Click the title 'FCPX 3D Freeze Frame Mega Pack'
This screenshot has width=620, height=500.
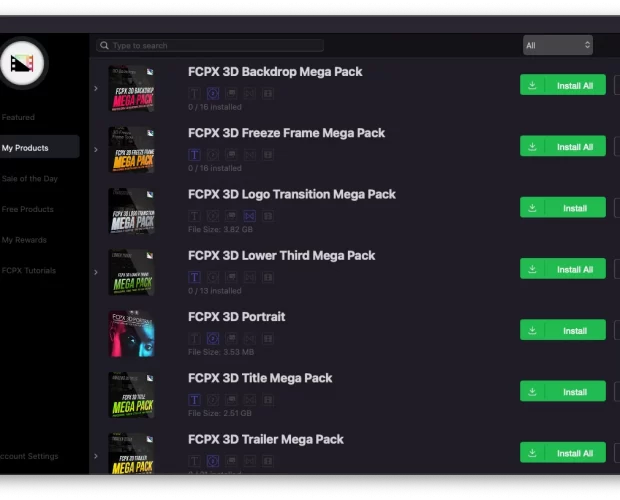[286, 133]
